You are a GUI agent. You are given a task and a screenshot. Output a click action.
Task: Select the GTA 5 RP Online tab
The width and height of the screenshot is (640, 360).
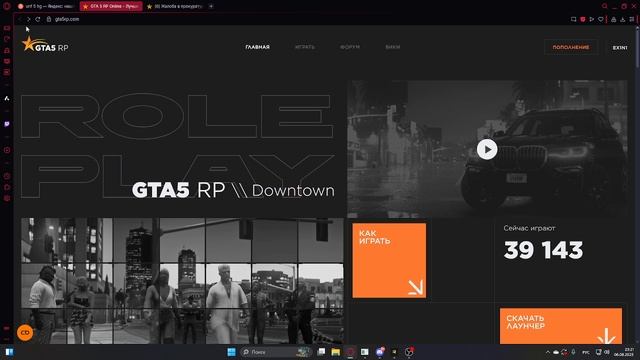pyautogui.click(x=111, y=6)
